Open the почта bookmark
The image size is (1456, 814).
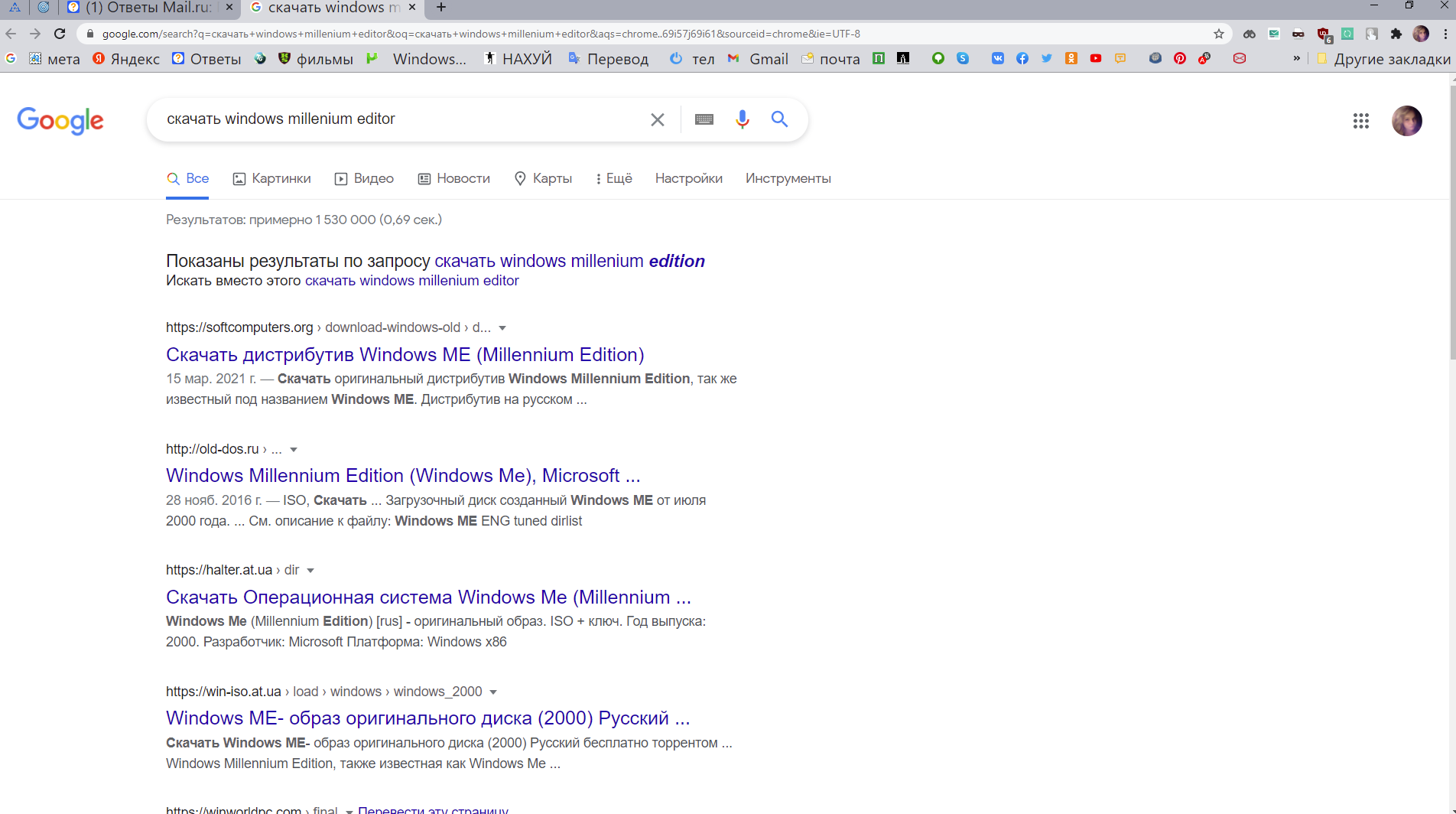[831, 59]
